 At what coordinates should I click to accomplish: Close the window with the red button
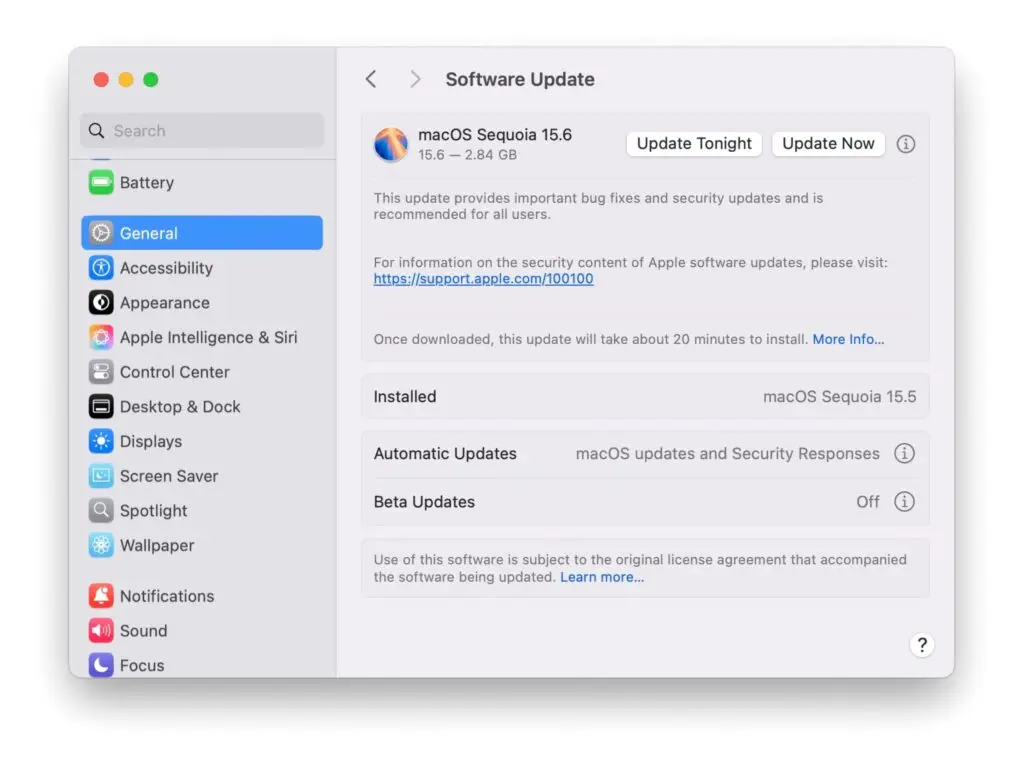101,80
